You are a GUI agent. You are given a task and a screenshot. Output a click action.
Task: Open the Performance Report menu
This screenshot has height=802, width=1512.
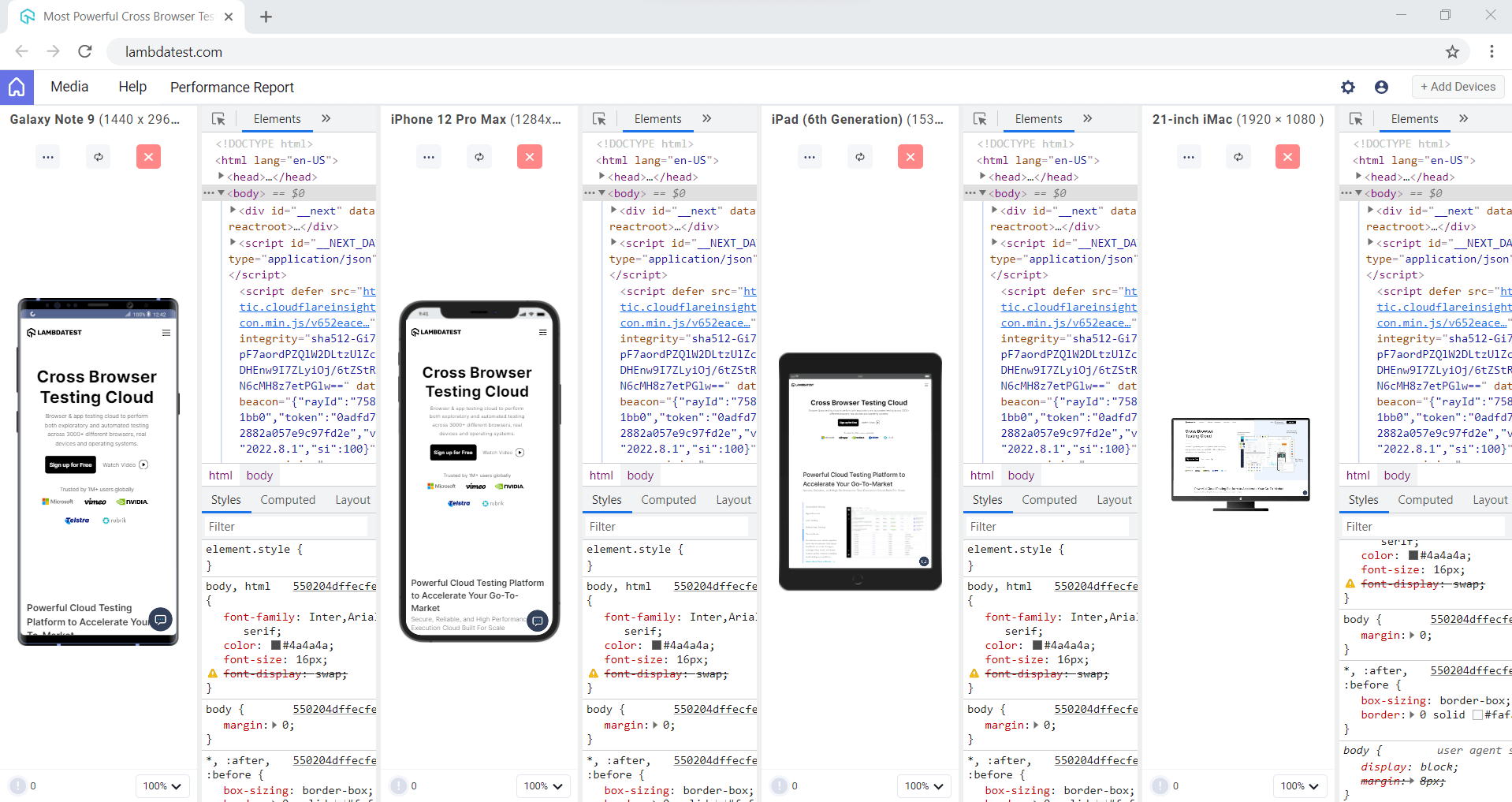pos(232,87)
